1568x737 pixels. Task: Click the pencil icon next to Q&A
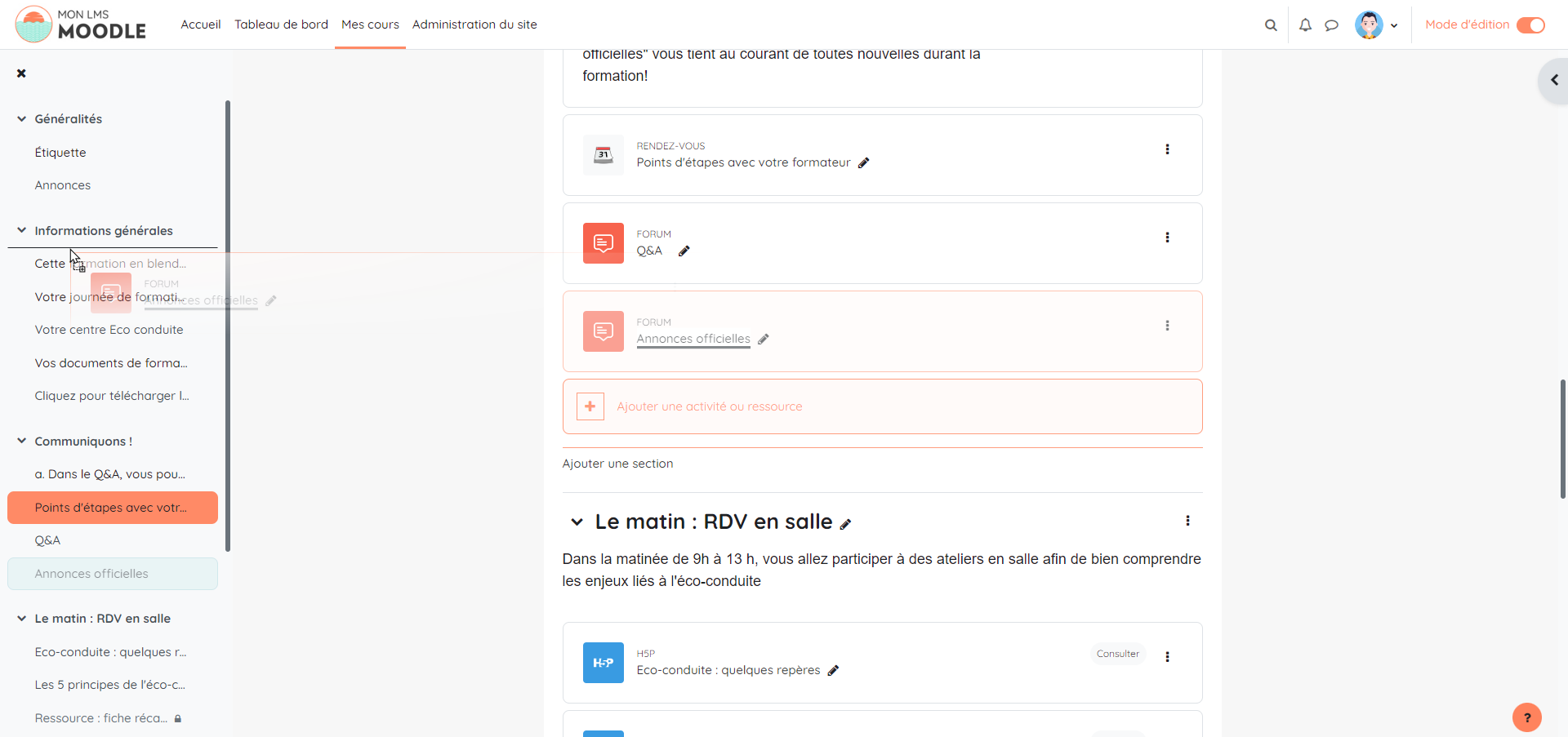click(x=684, y=251)
